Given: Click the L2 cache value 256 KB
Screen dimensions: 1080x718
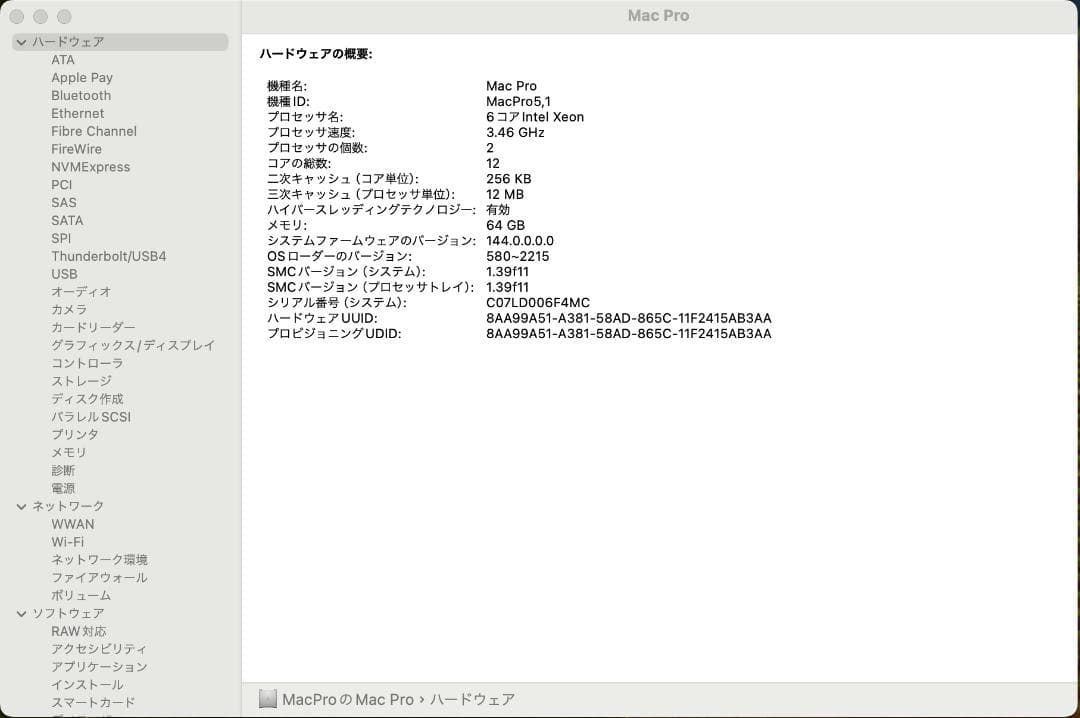Looking at the screenshot, I should pos(509,179).
